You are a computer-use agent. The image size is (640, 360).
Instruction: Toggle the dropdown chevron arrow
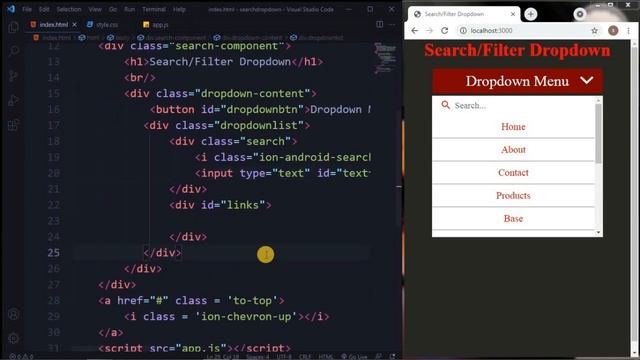click(x=587, y=80)
